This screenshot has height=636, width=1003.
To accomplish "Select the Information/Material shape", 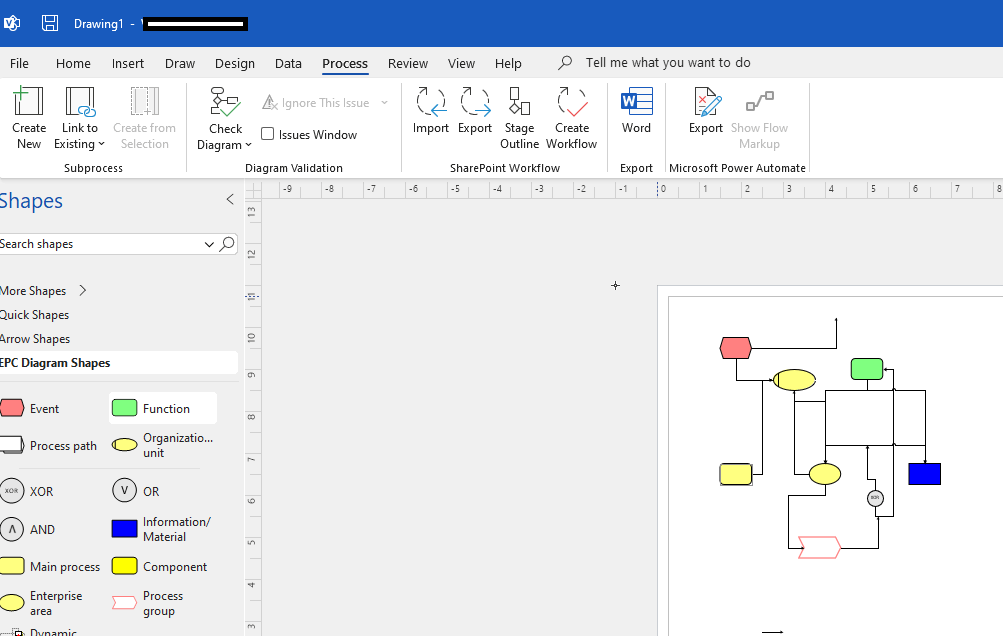I will (162, 529).
